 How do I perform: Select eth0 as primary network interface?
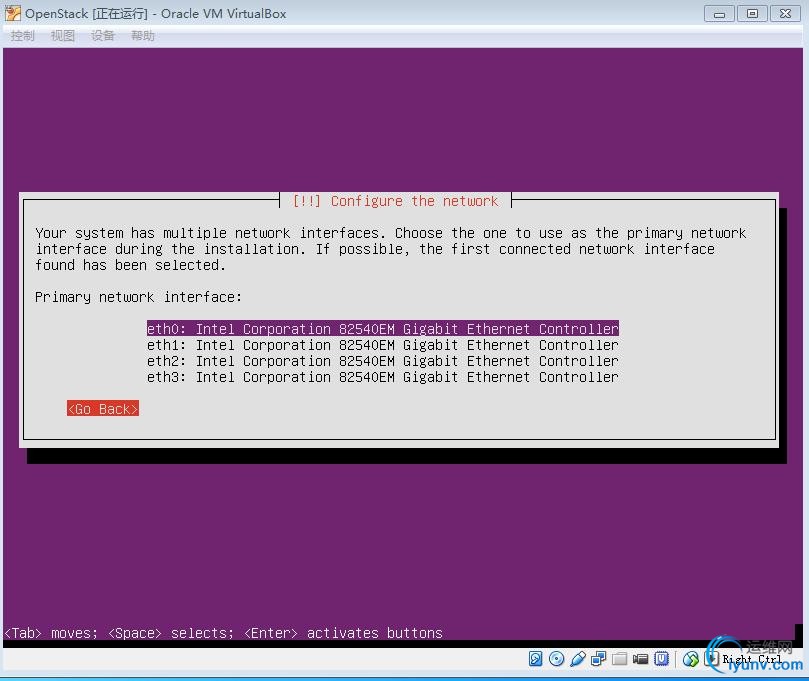click(x=382, y=329)
